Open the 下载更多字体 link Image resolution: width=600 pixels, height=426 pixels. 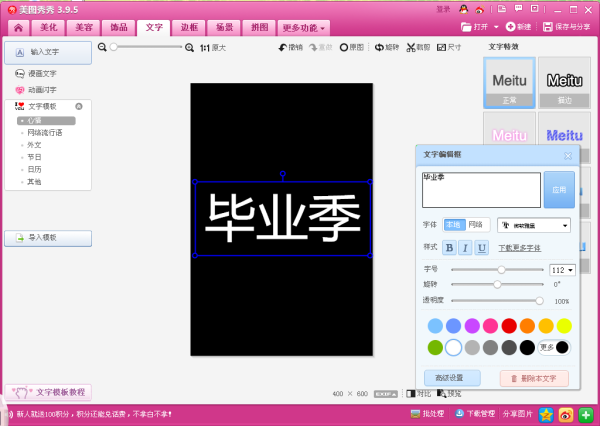(519, 248)
